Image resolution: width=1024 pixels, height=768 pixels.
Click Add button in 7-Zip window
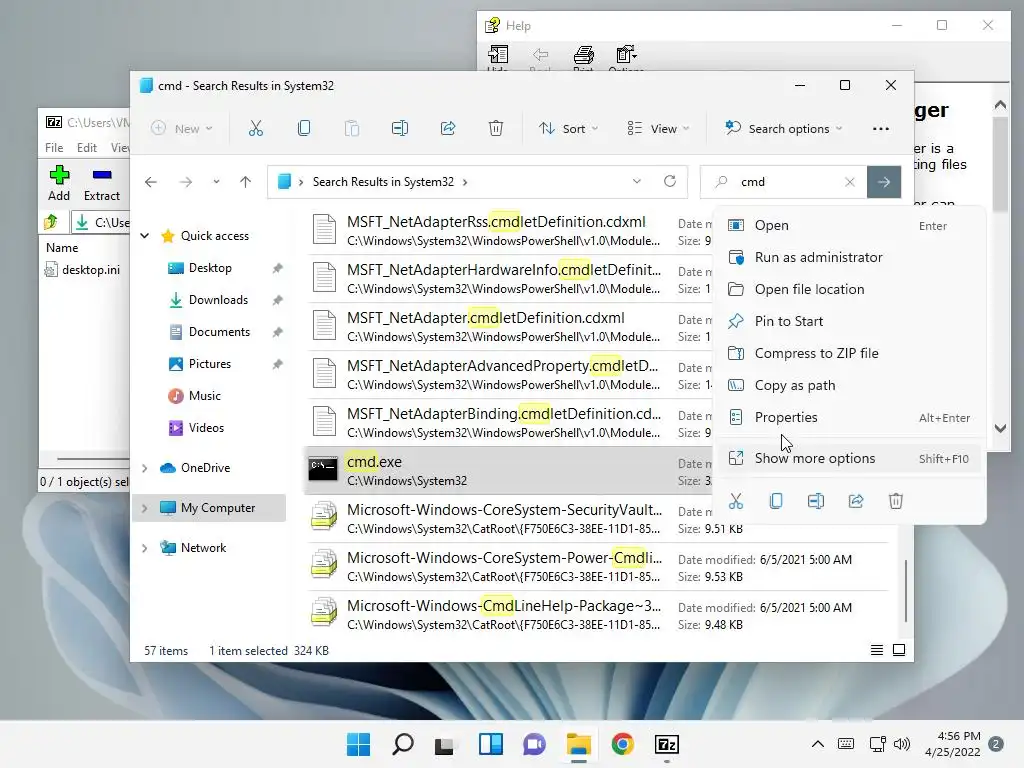click(59, 184)
